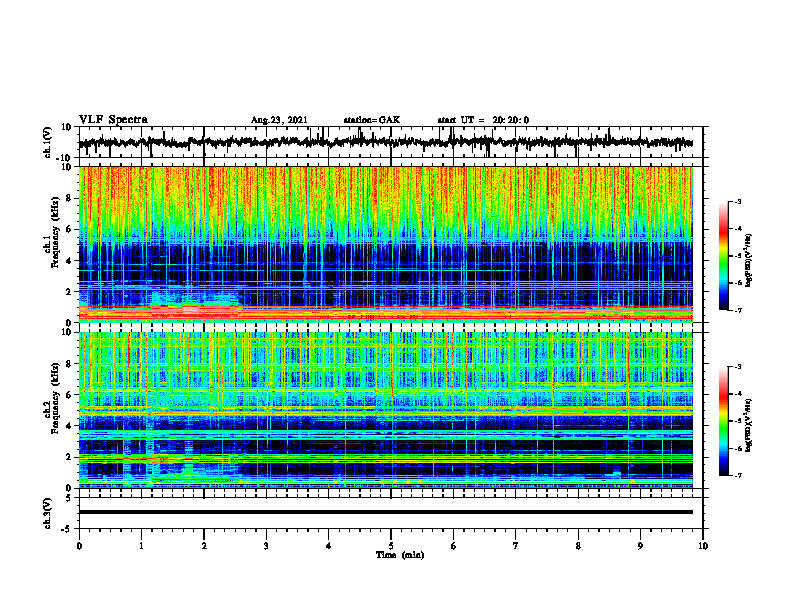Viewport: 792px width, 612px height.
Task: Click the "station=GAK" header text
Action: pos(372,120)
